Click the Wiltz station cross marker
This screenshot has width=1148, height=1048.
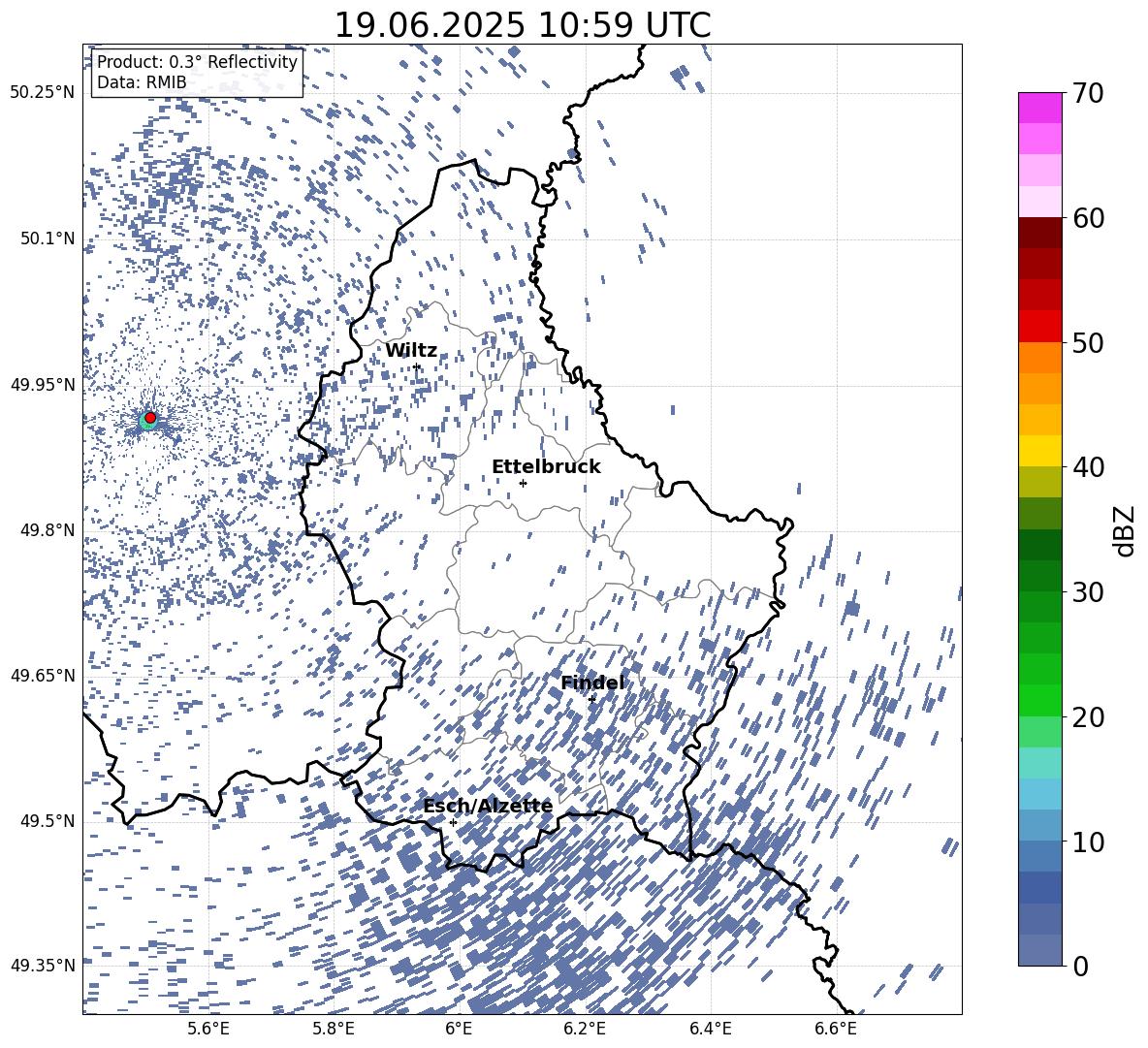[417, 366]
